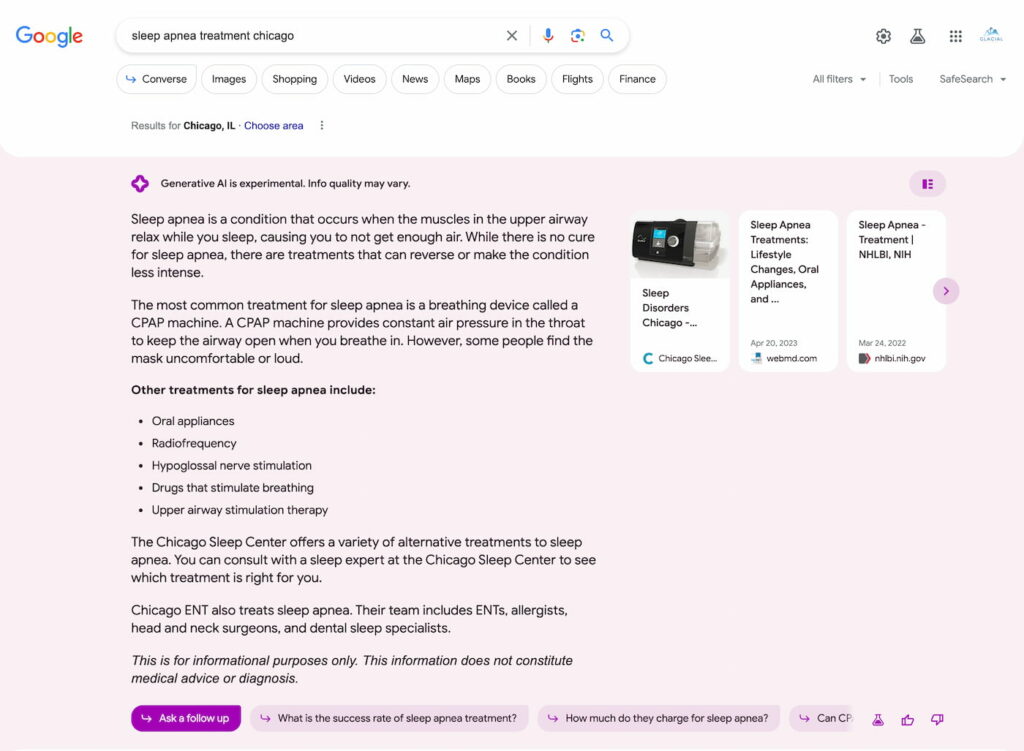Open the Tools options
Image resolution: width=1024 pixels, height=751 pixels.
(901, 79)
